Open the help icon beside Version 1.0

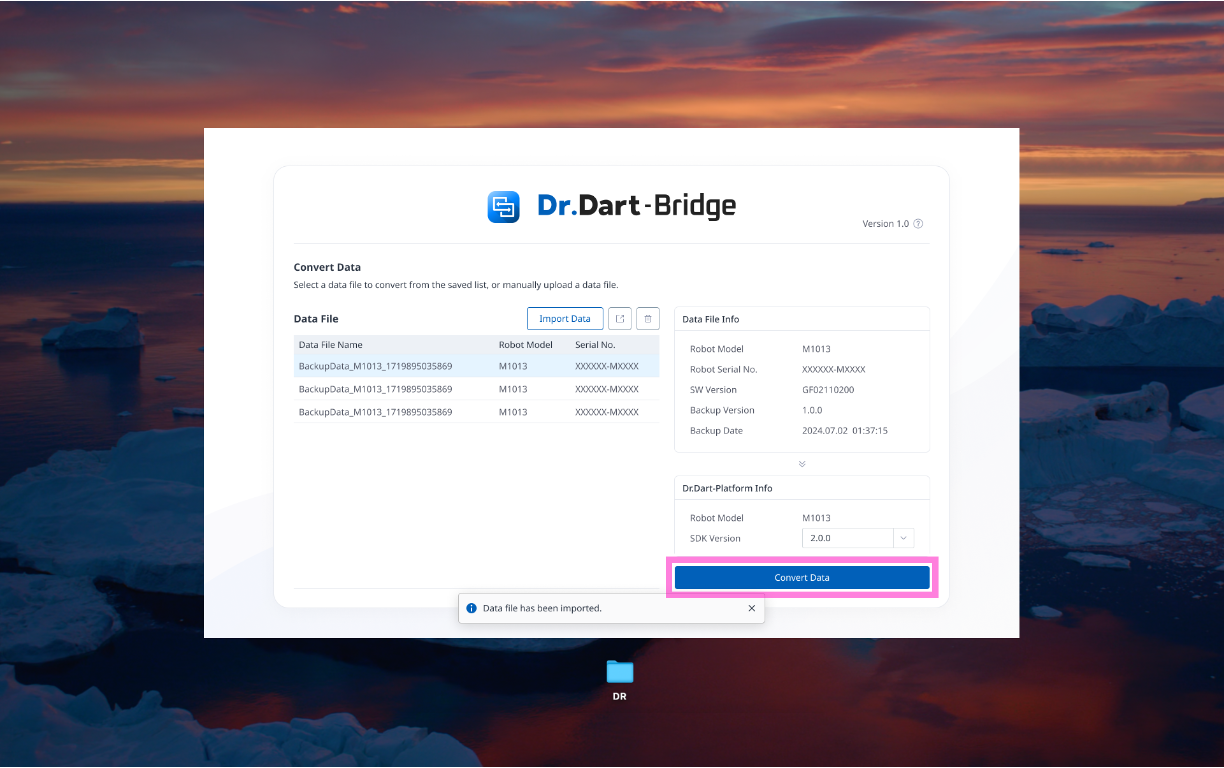click(918, 224)
